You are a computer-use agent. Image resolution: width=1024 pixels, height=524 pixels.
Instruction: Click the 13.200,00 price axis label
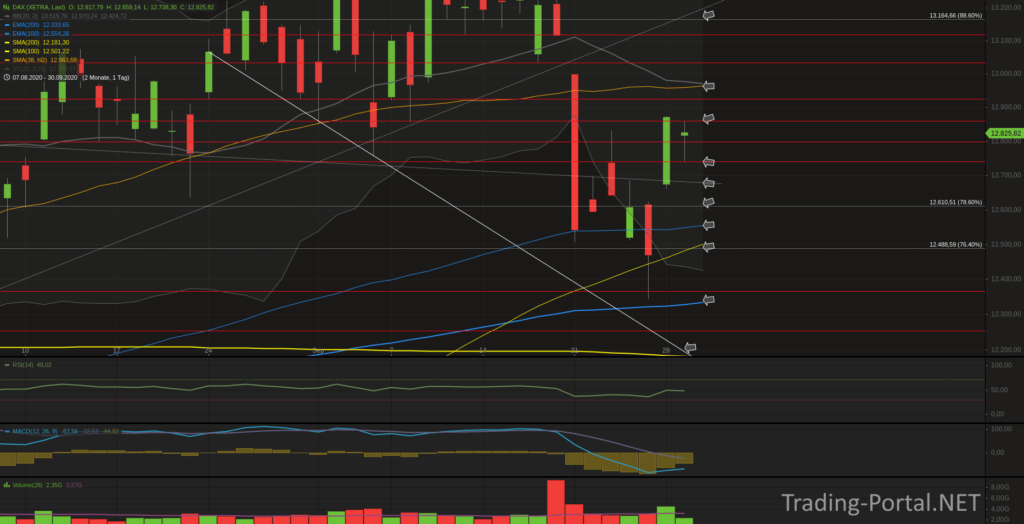click(1006, 7)
